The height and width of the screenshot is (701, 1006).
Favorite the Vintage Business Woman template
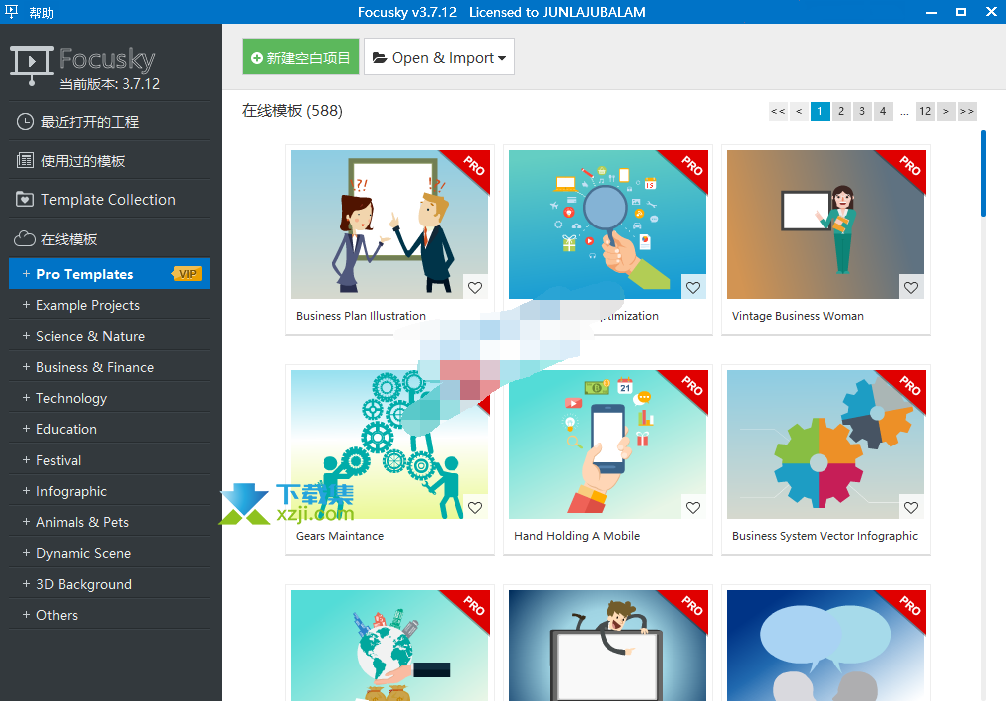click(x=911, y=287)
